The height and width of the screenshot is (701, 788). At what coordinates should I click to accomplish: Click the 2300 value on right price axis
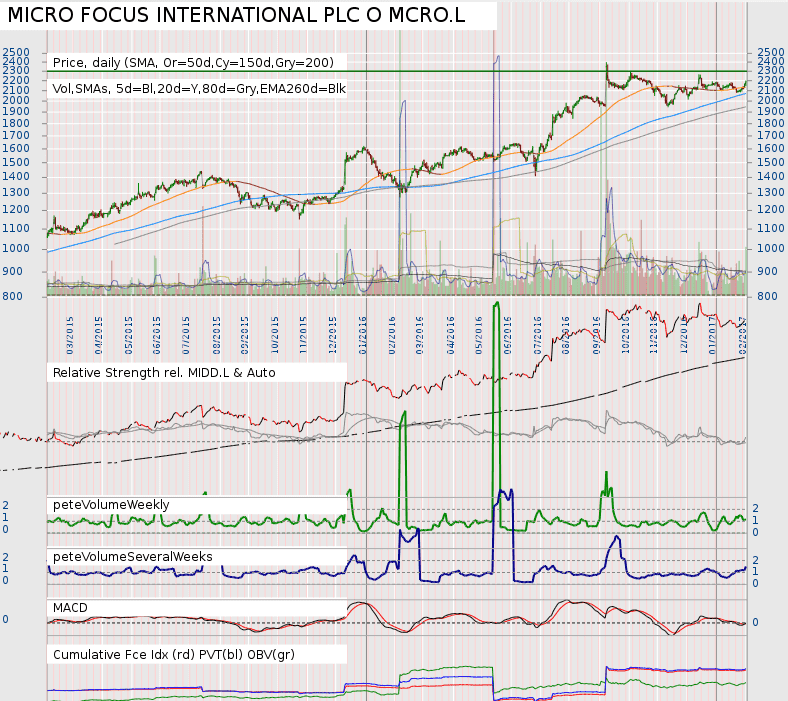click(771, 71)
